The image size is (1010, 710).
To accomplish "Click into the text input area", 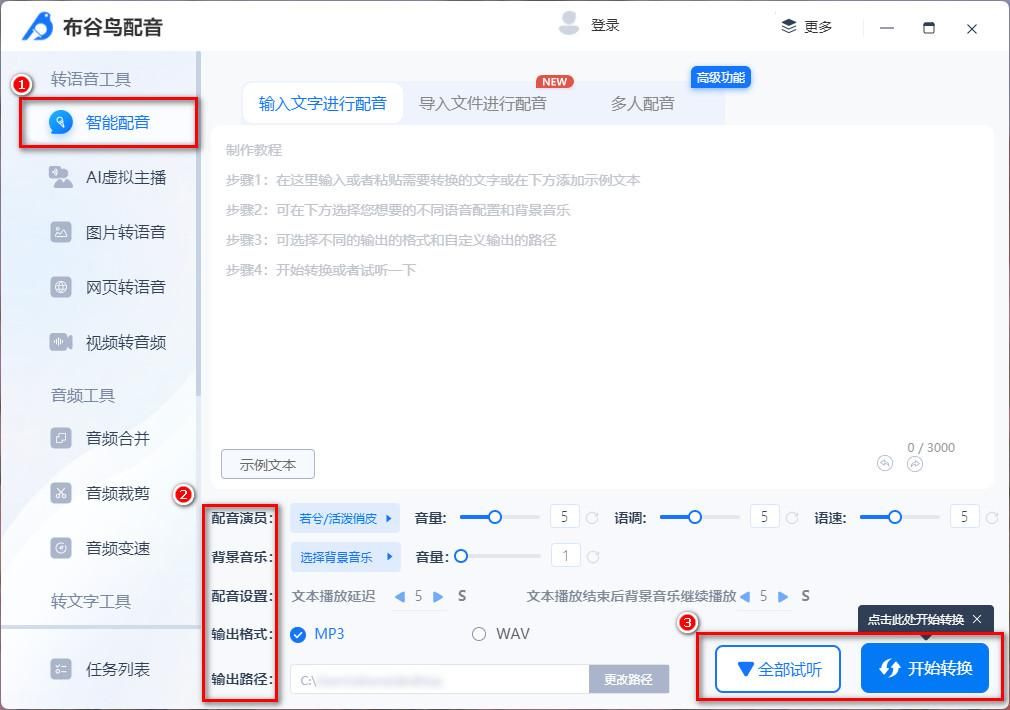I will (x=602, y=306).
